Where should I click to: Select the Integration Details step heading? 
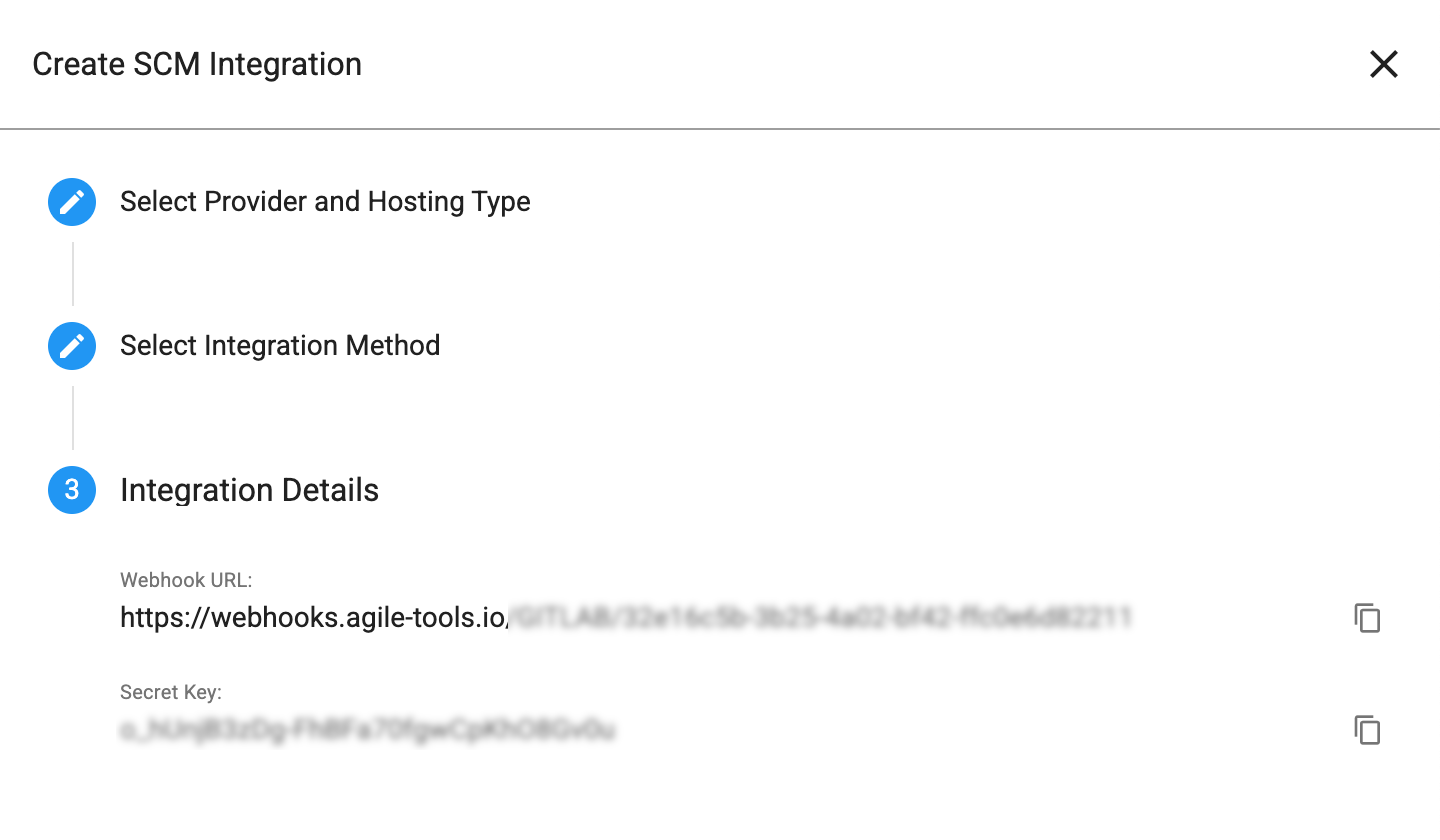coord(249,490)
